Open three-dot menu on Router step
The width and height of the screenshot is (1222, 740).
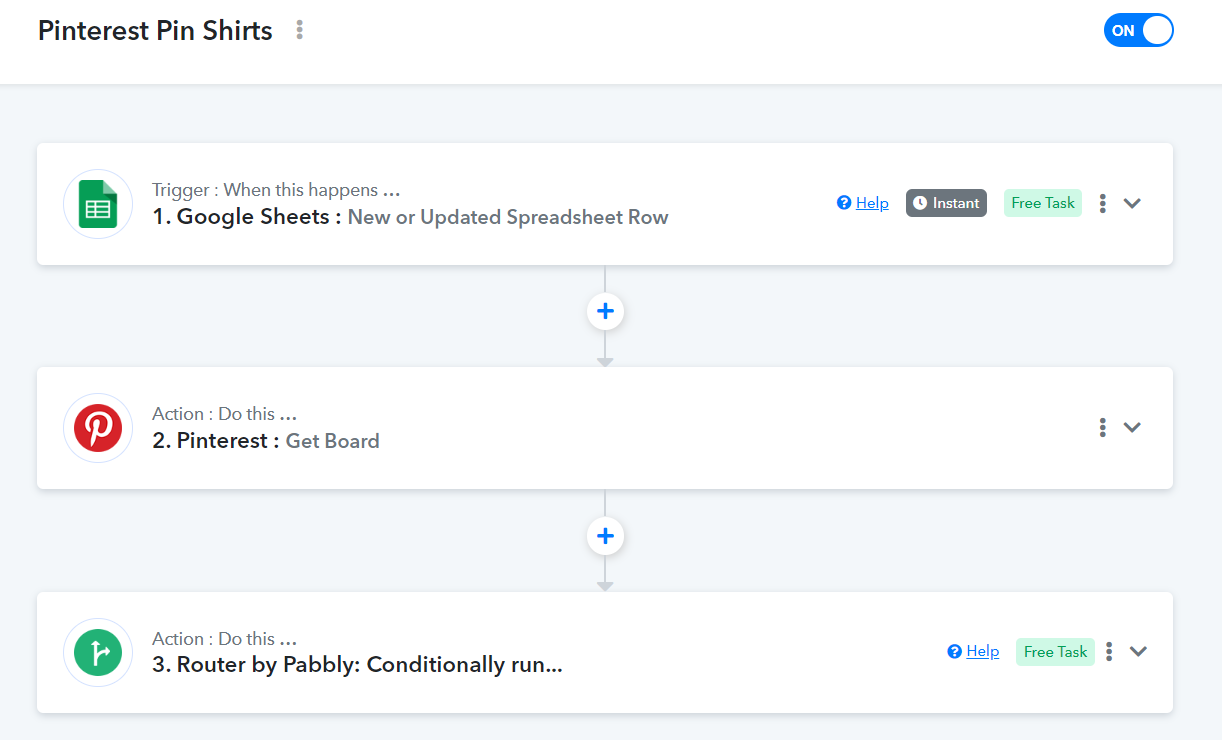point(1109,652)
